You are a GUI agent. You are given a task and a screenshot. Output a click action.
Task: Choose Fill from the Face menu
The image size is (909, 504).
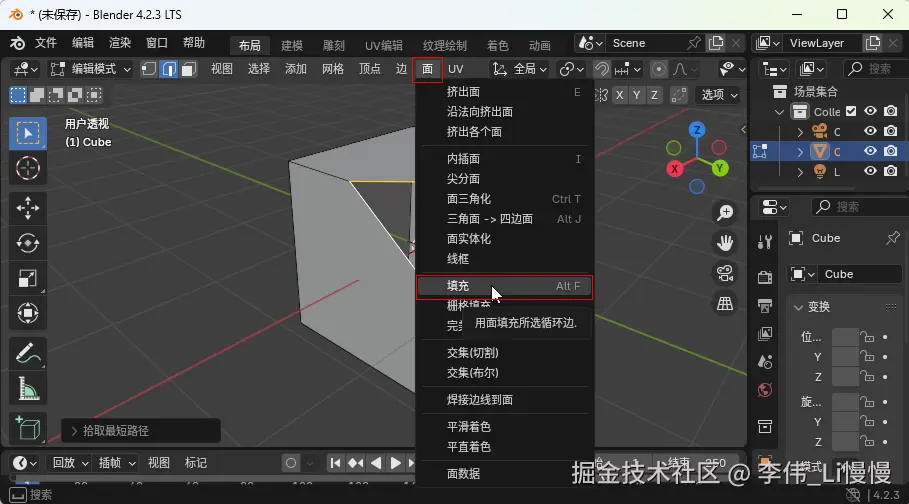pyautogui.click(x=504, y=286)
